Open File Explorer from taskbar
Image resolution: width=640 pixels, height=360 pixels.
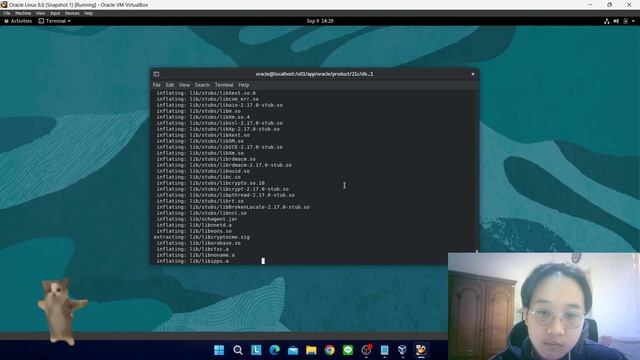(311, 350)
